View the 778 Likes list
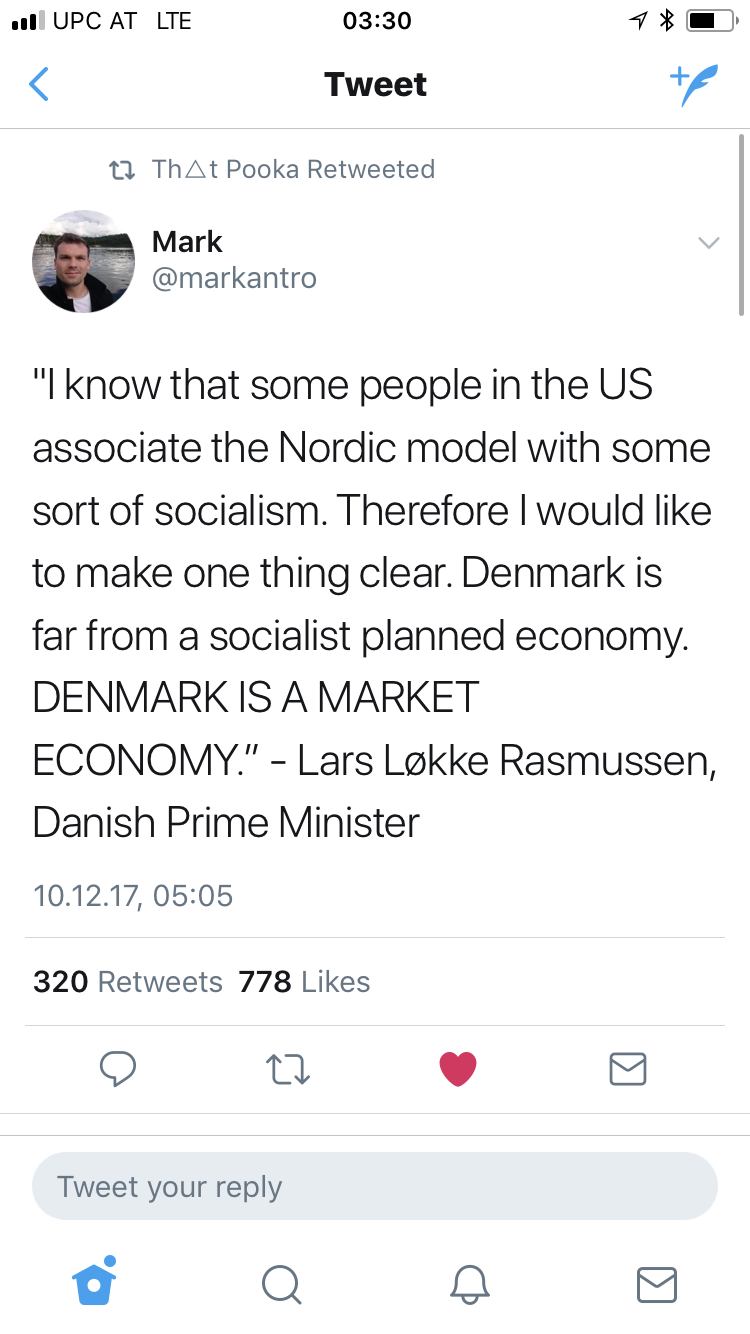Screen dimensions: 750x1334 (x=304, y=982)
